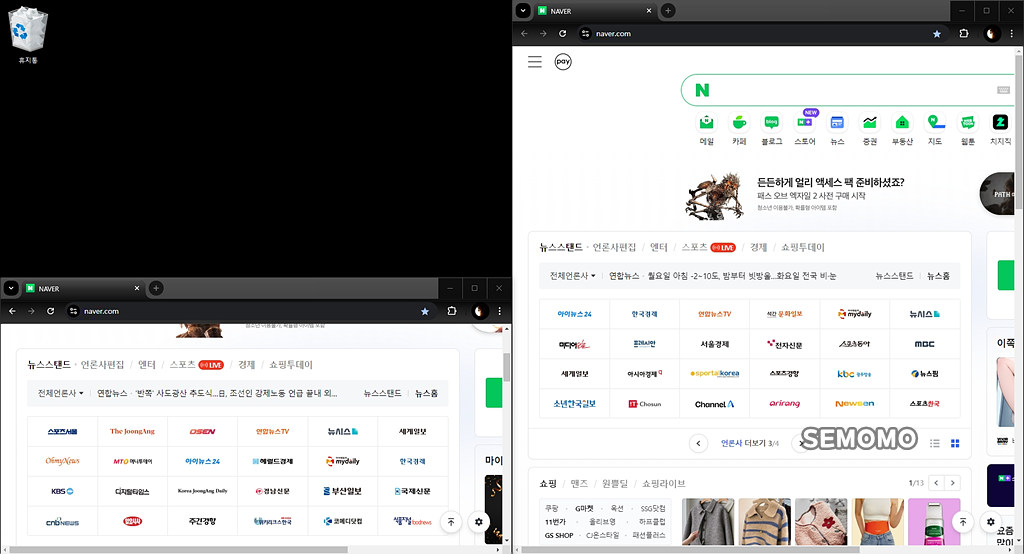Select 엔터 tab in right window

coord(659,248)
